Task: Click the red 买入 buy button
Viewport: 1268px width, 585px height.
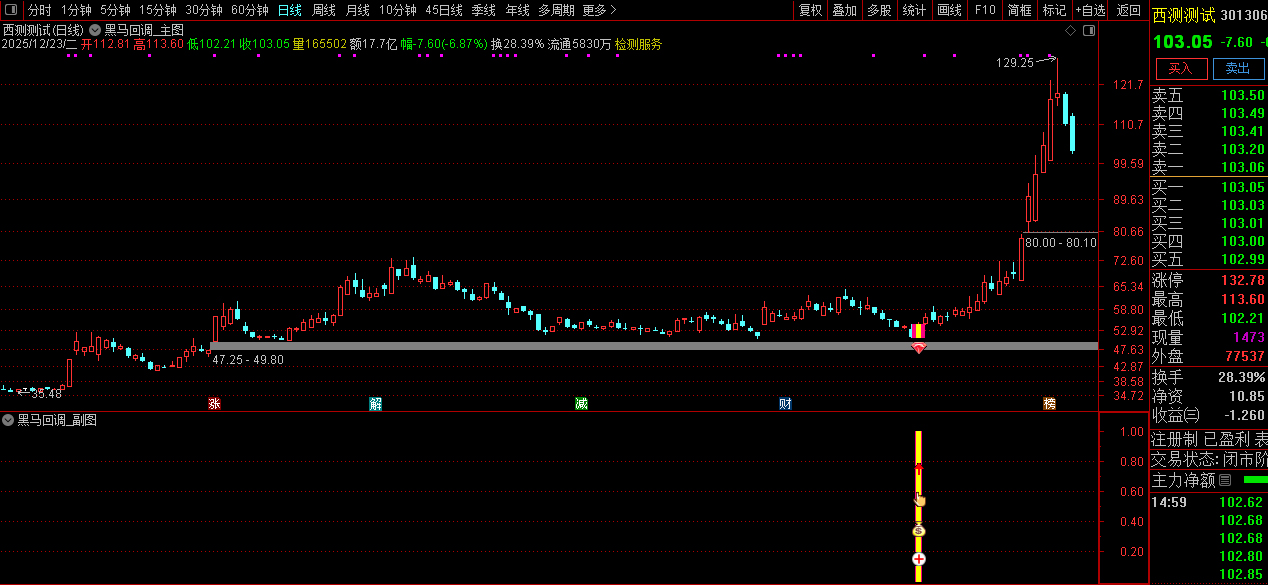Action: pos(1181,68)
